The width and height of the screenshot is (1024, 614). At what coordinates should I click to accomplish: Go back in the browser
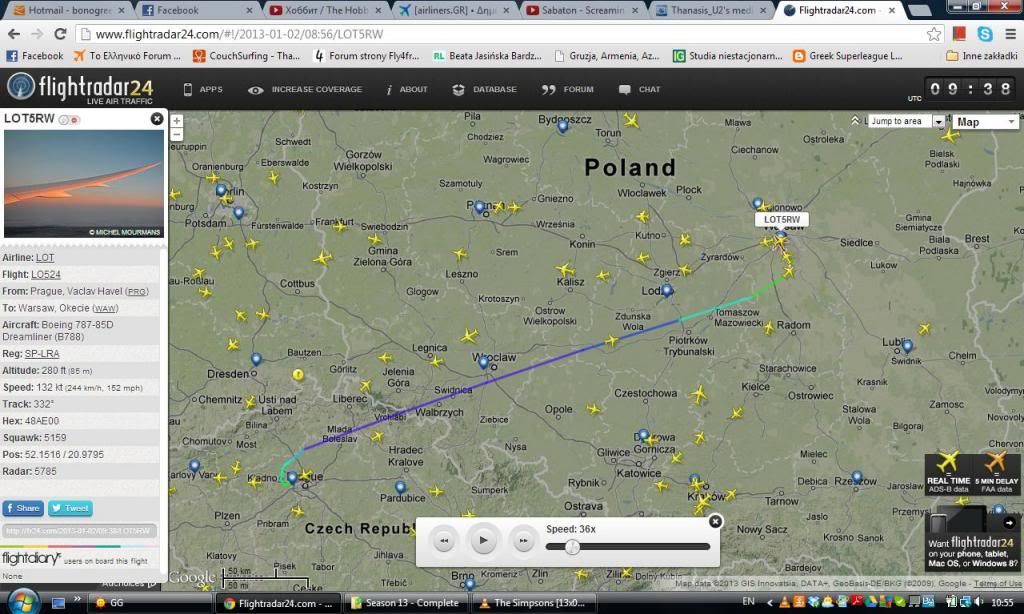click(x=14, y=34)
